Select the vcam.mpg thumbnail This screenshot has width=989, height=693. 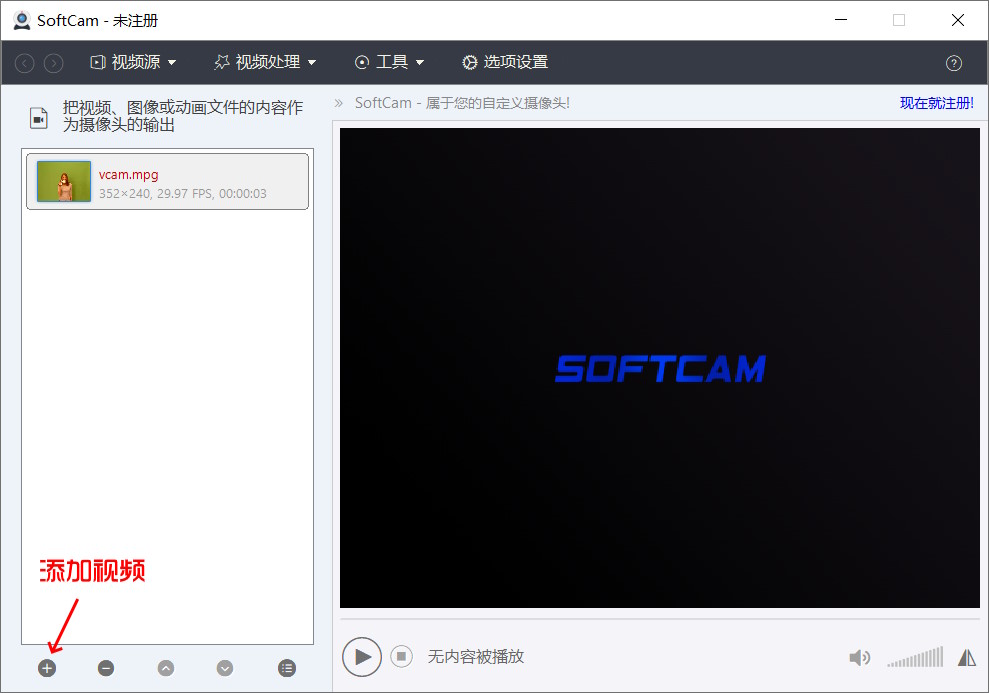tap(64, 182)
